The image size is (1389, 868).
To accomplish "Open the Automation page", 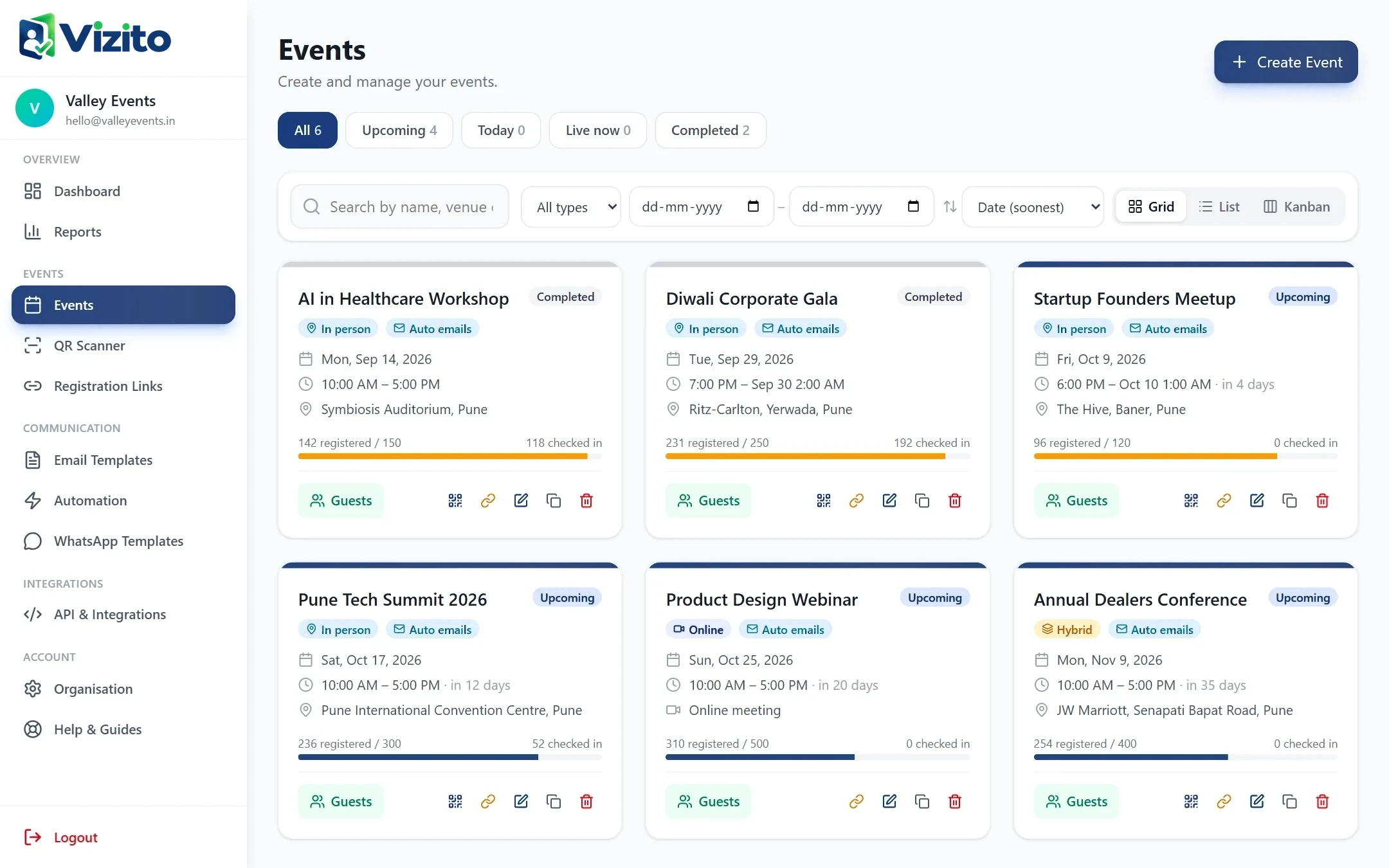I will (x=123, y=500).
